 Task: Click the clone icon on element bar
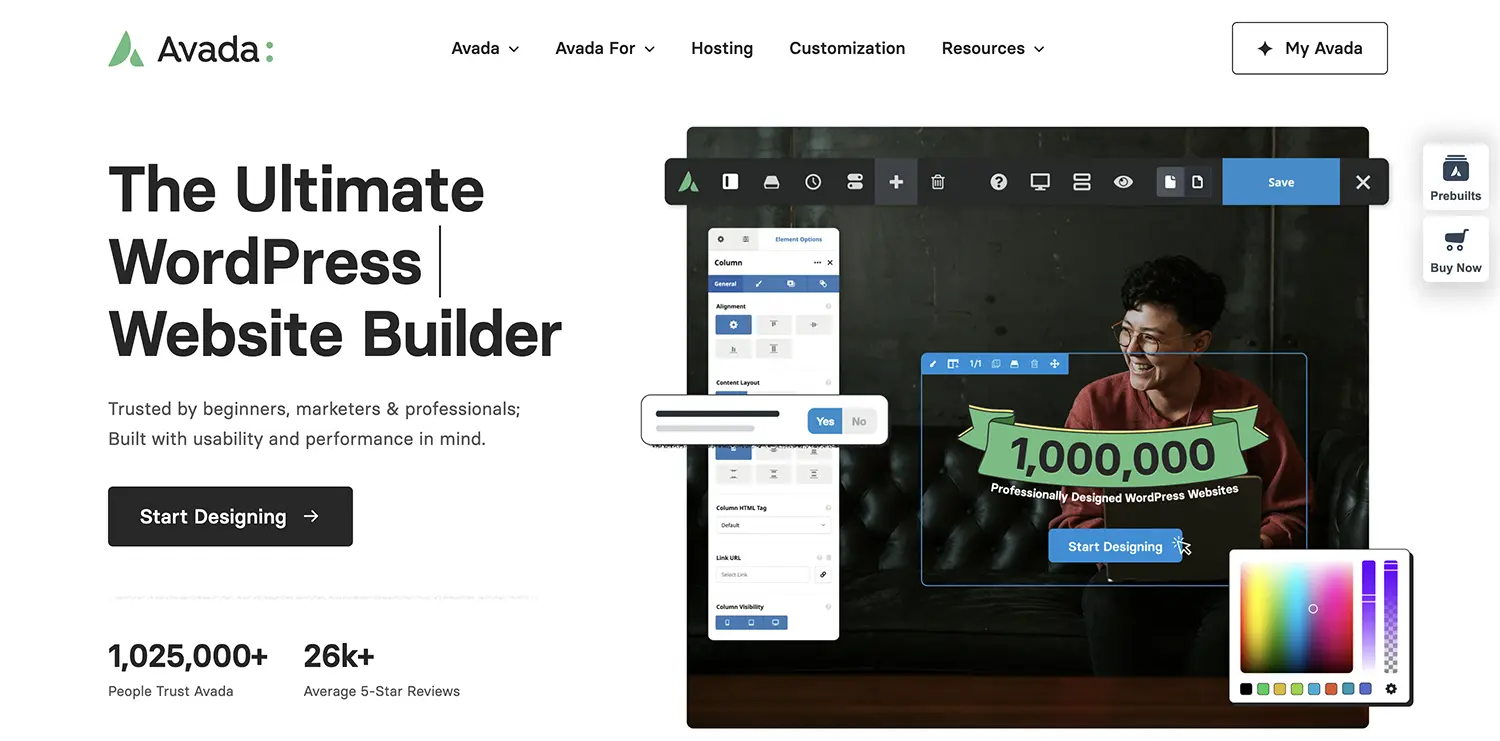pyautogui.click(x=996, y=364)
